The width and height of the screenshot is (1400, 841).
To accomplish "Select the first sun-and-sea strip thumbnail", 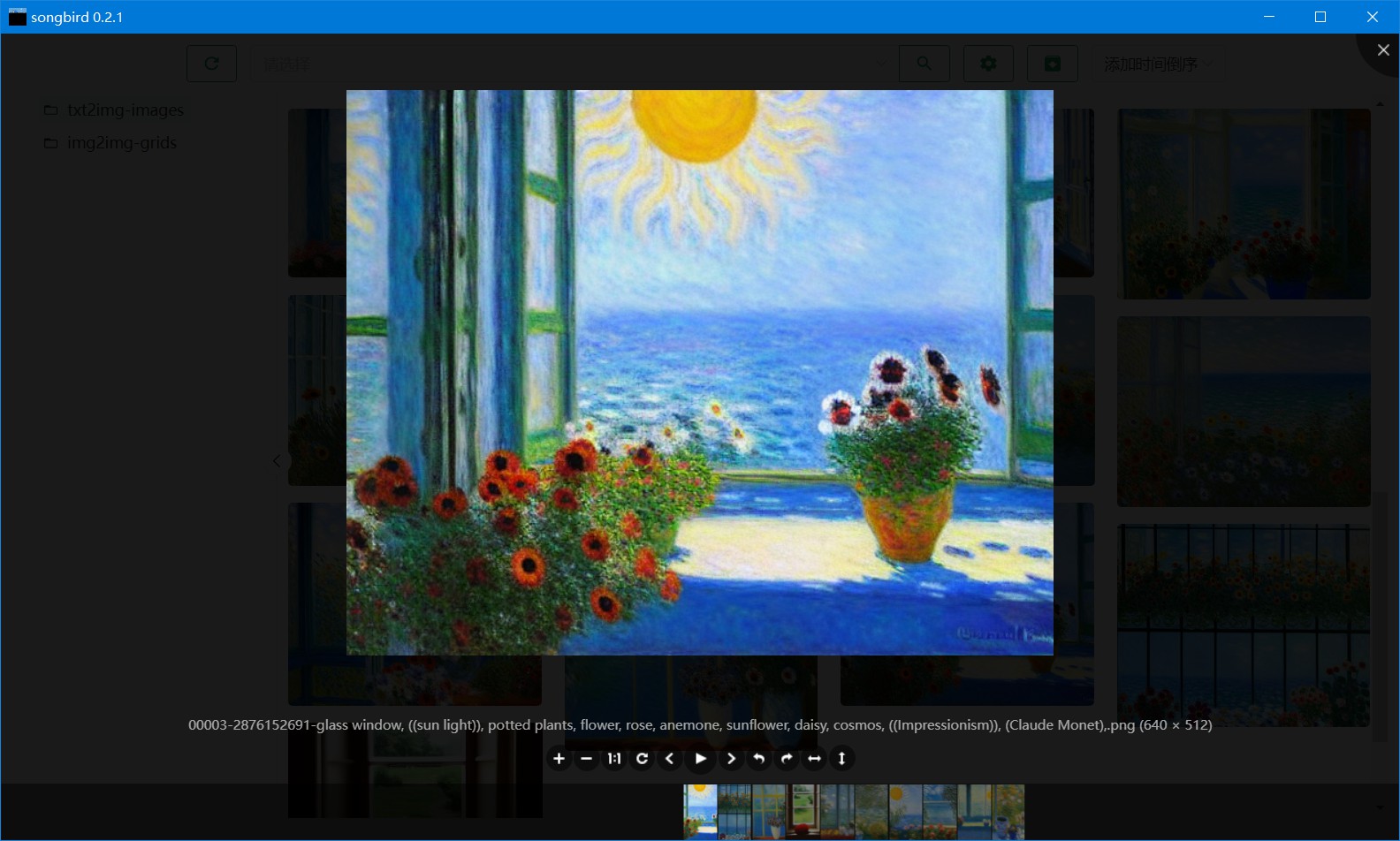I will (700, 812).
